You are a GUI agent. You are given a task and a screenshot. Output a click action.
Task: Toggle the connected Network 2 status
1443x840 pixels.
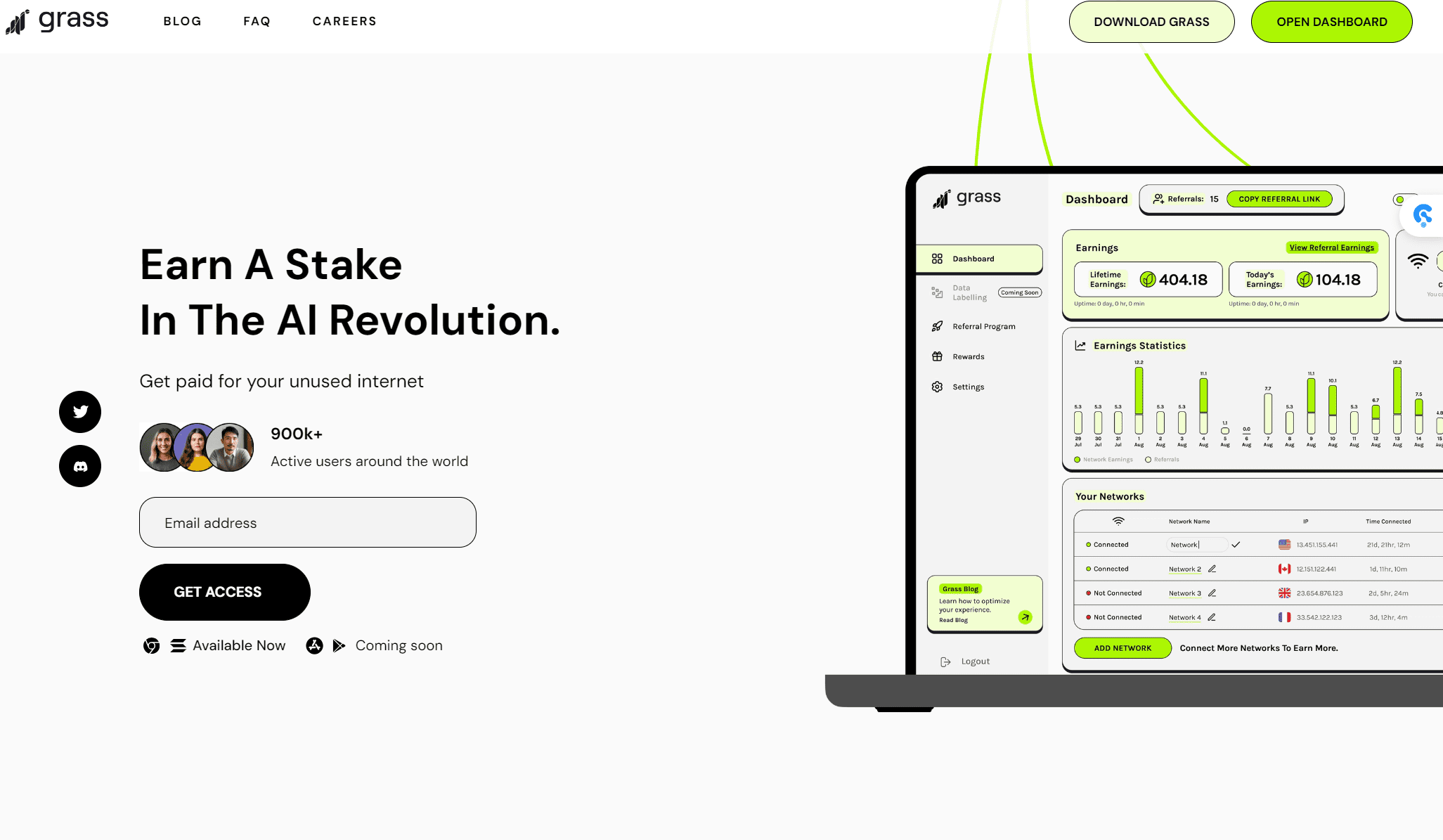[1089, 568]
